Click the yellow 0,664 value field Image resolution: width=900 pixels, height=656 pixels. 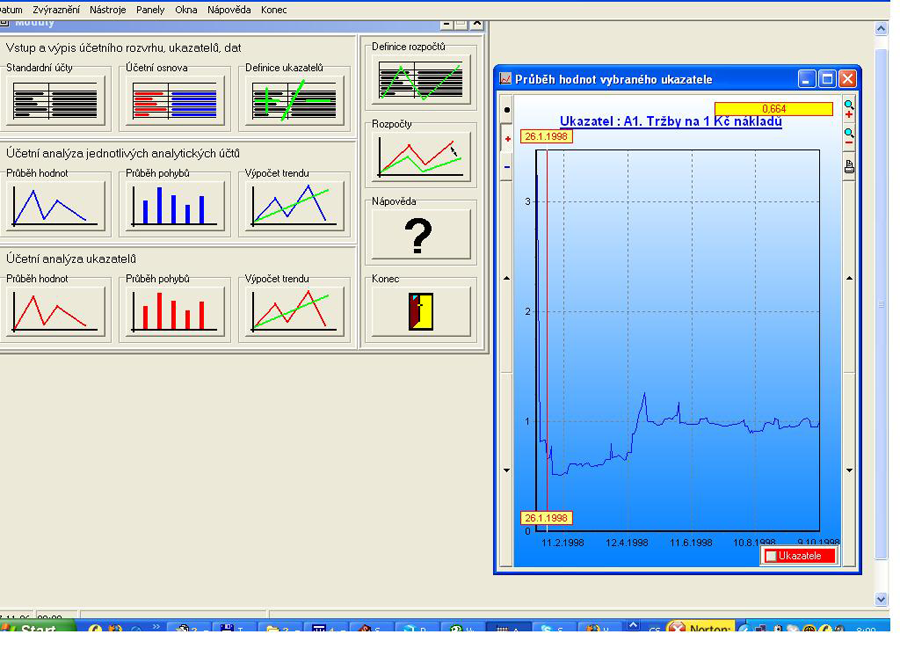point(774,109)
